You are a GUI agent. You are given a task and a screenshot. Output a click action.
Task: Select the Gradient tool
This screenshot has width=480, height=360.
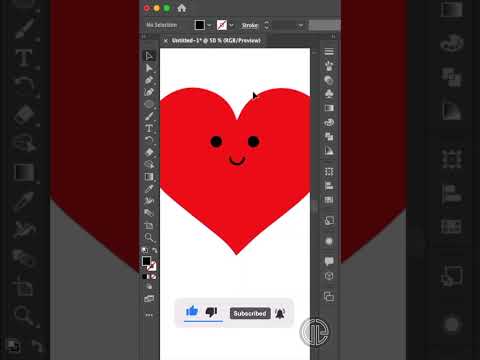pyautogui.click(x=149, y=177)
